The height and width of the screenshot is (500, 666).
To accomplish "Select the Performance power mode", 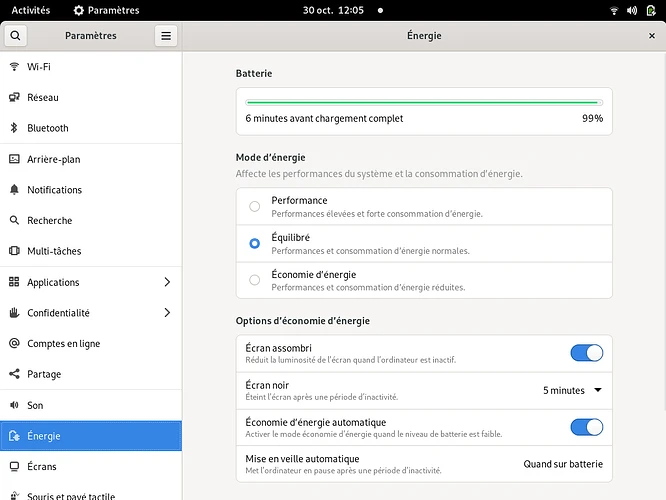I will (x=255, y=206).
